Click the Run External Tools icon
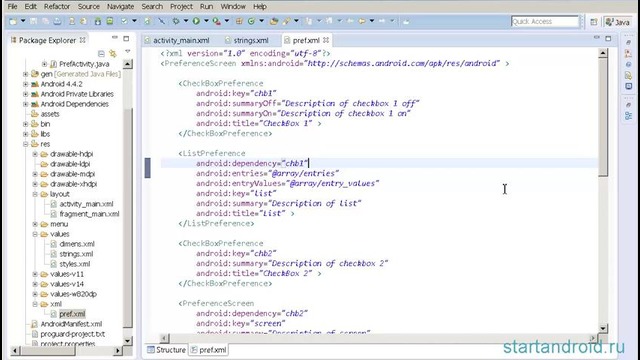 tap(217, 22)
